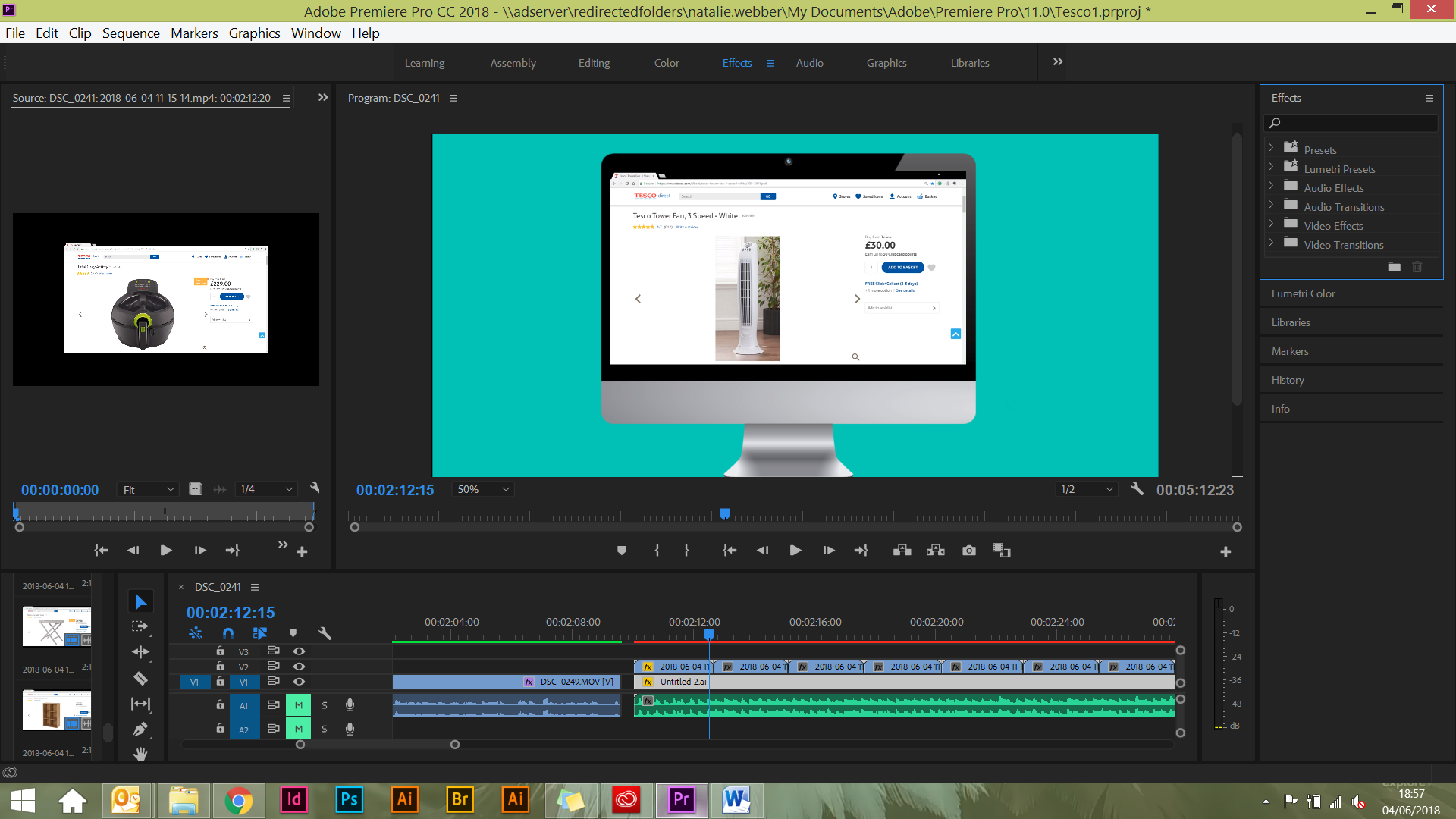Click delete trash icon in Effects panel
1456x819 pixels.
pos(1417,267)
